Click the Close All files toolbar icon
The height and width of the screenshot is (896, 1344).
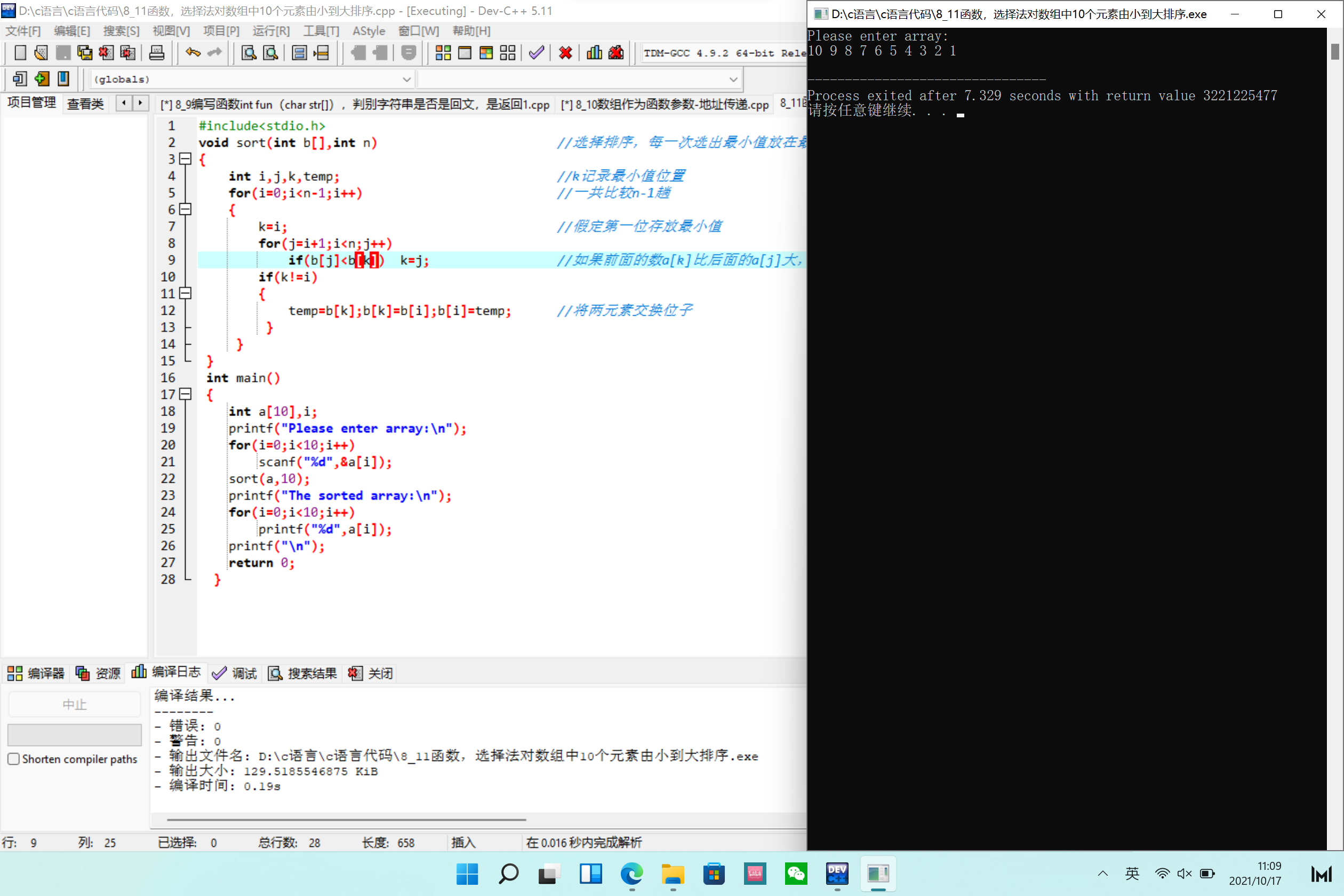click(x=128, y=53)
